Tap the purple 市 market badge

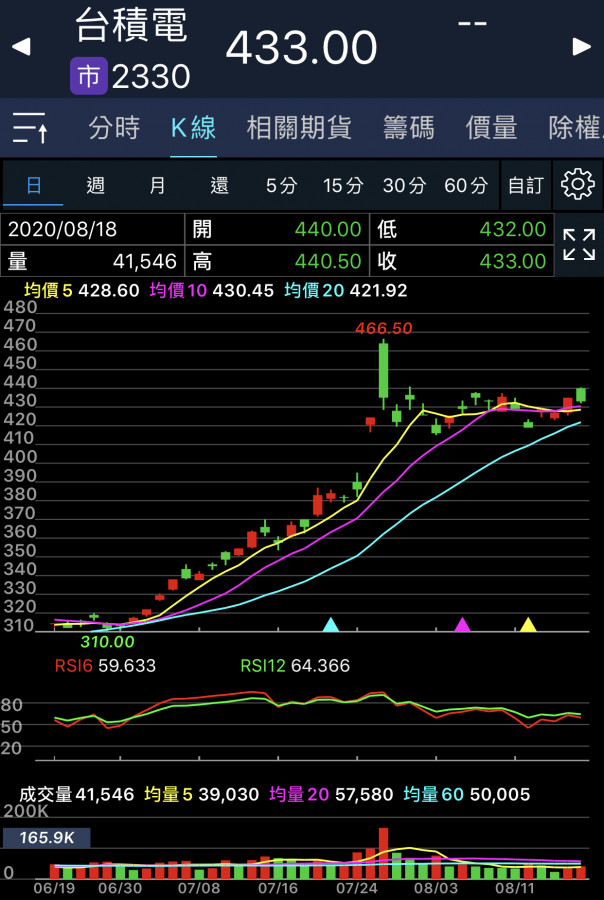pyautogui.click(x=88, y=76)
